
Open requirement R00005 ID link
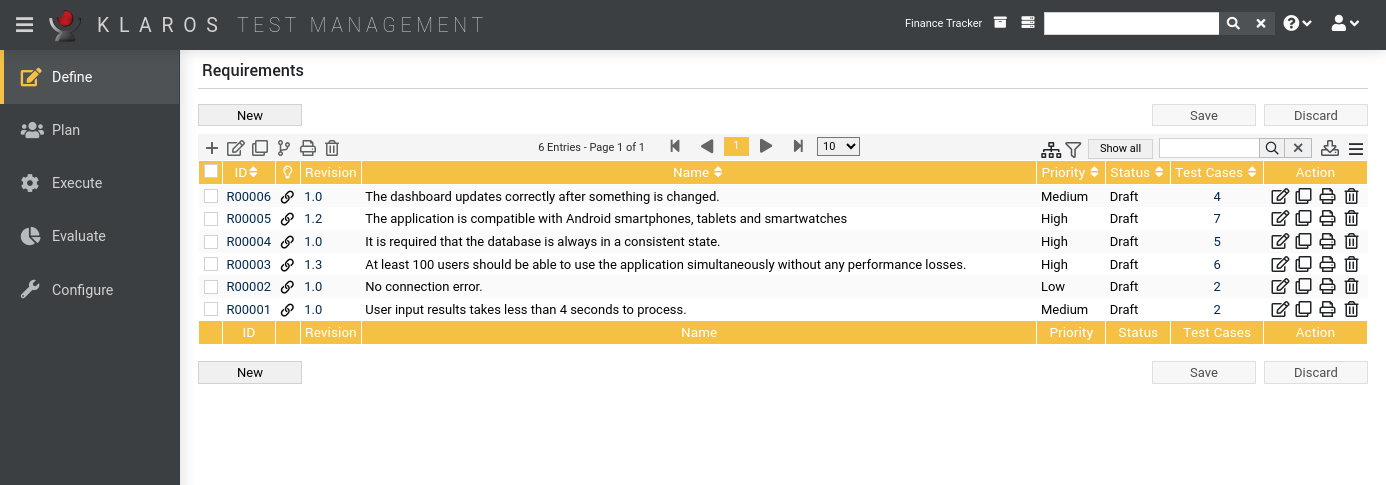248,219
